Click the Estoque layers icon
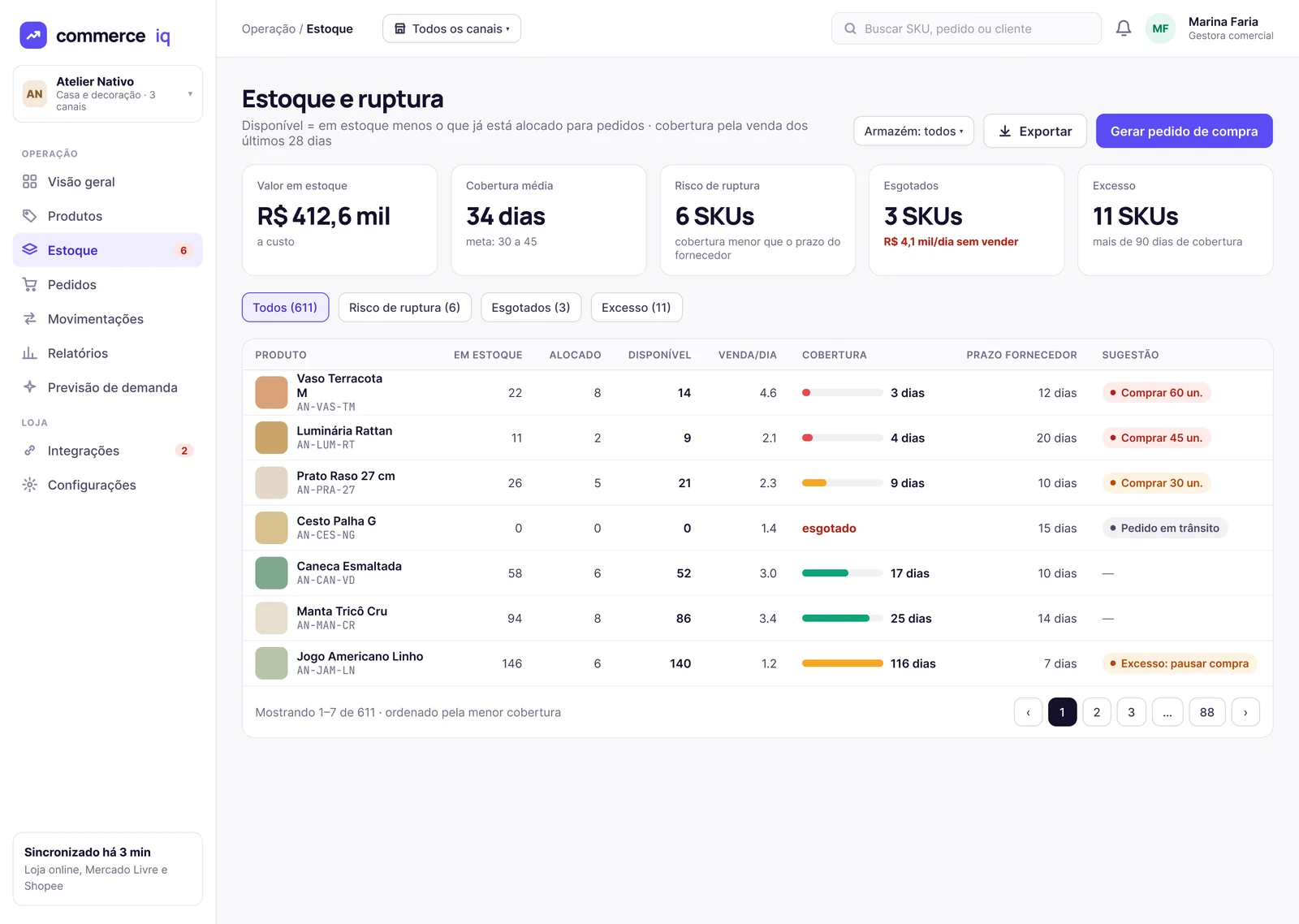Screen dimensions: 1299x924 pyautogui.click(x=30, y=250)
